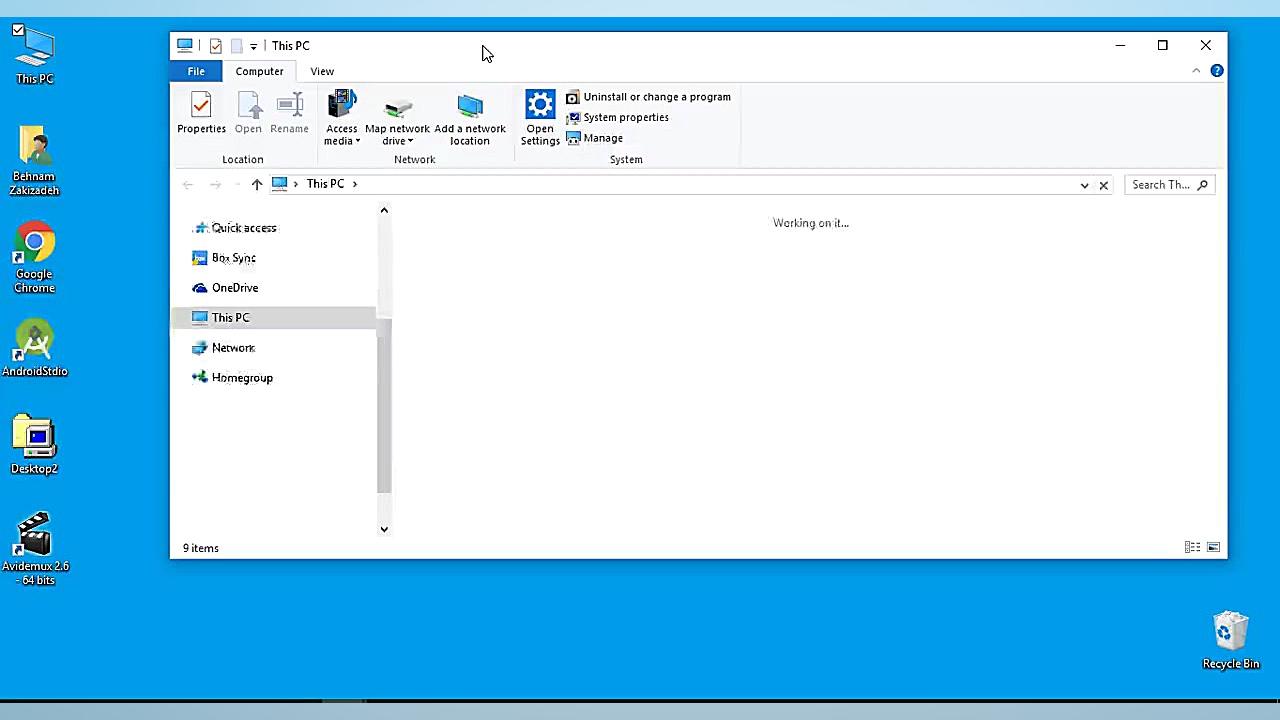The image size is (1280, 720).
Task: Open Explorer help question mark icon
Action: (1217, 71)
